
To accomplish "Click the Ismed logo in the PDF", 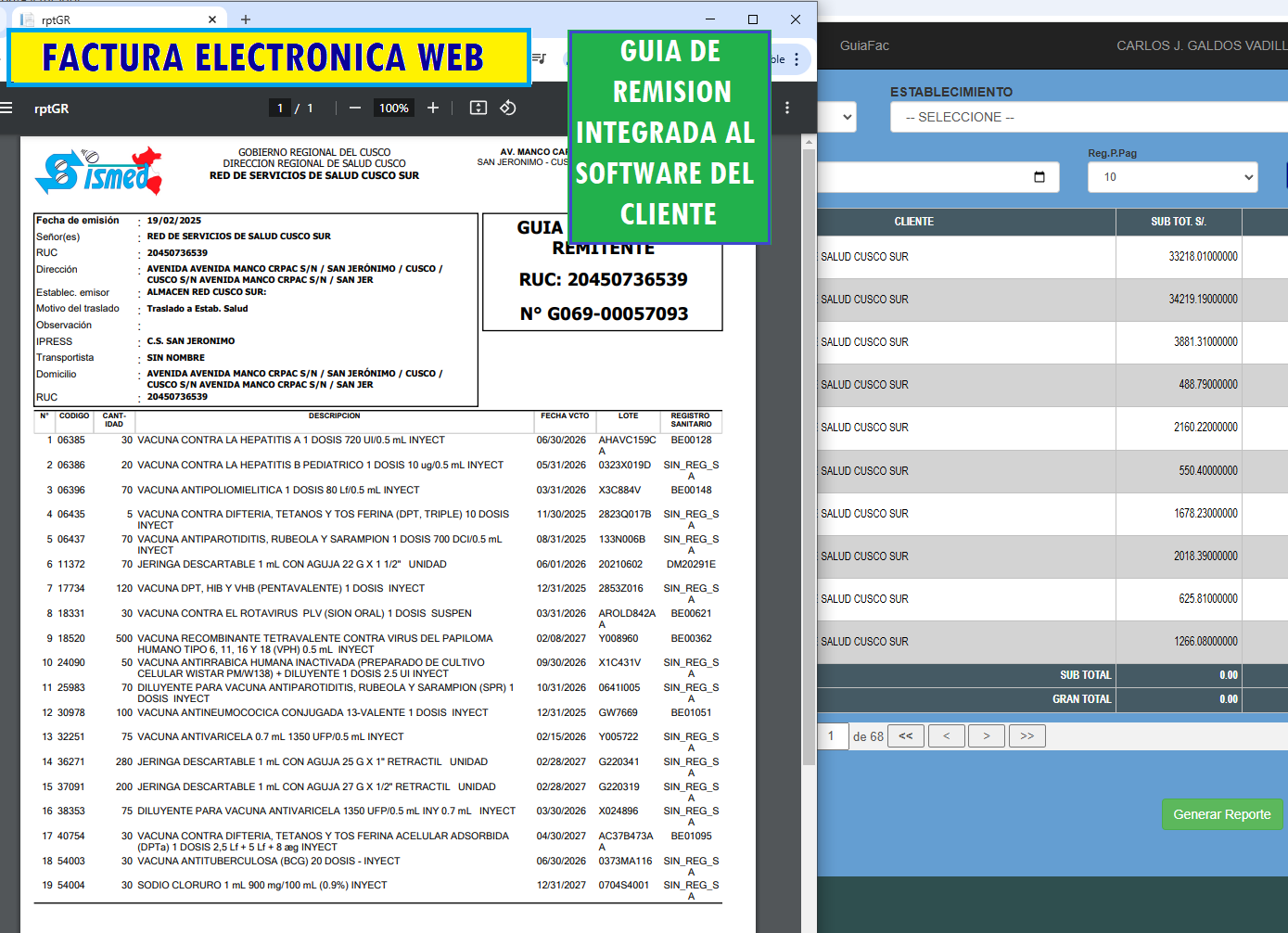I will (x=98, y=171).
